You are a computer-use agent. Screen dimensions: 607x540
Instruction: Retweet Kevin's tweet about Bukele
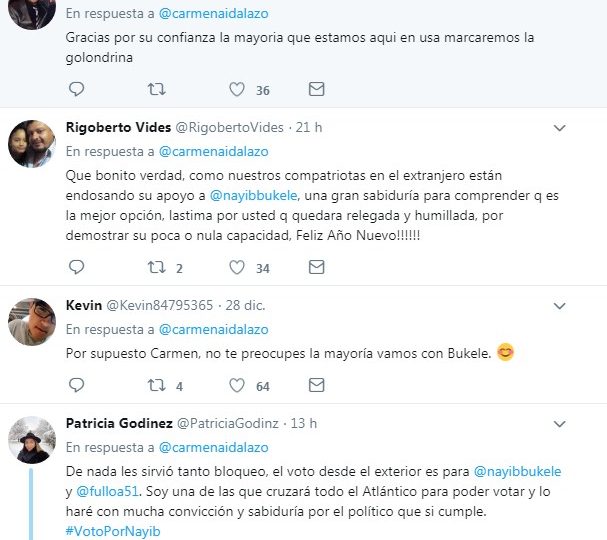157,385
